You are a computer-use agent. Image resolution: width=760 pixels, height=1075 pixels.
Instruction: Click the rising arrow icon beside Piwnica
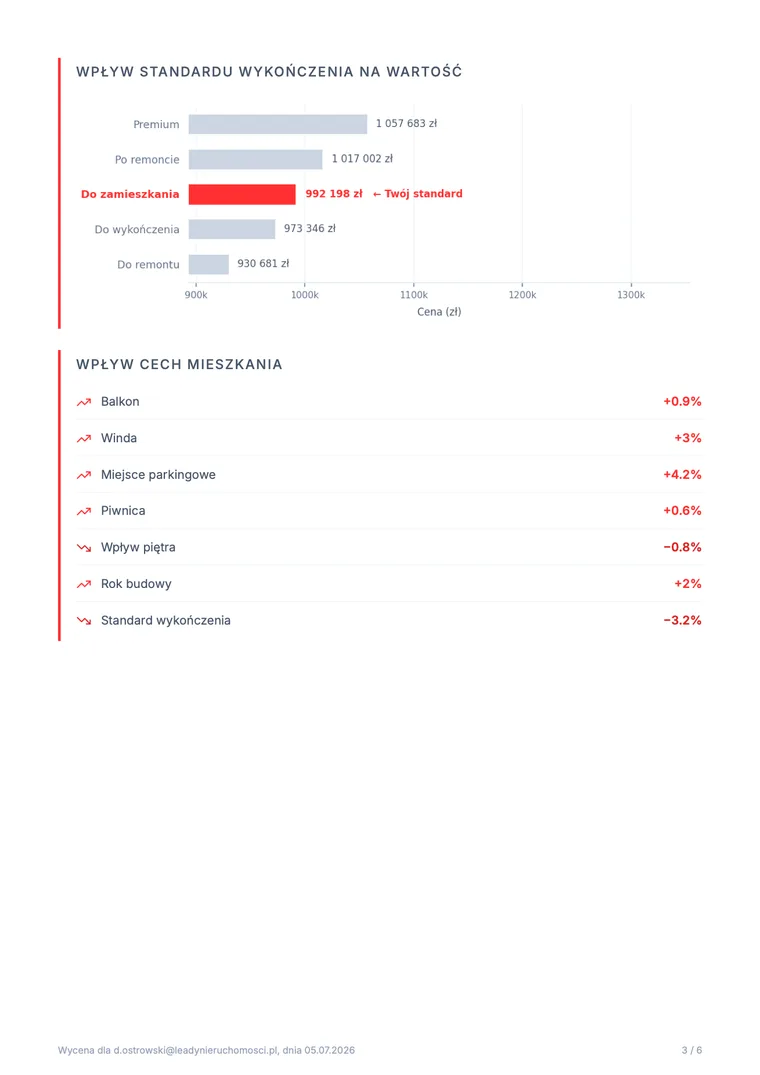(84, 511)
